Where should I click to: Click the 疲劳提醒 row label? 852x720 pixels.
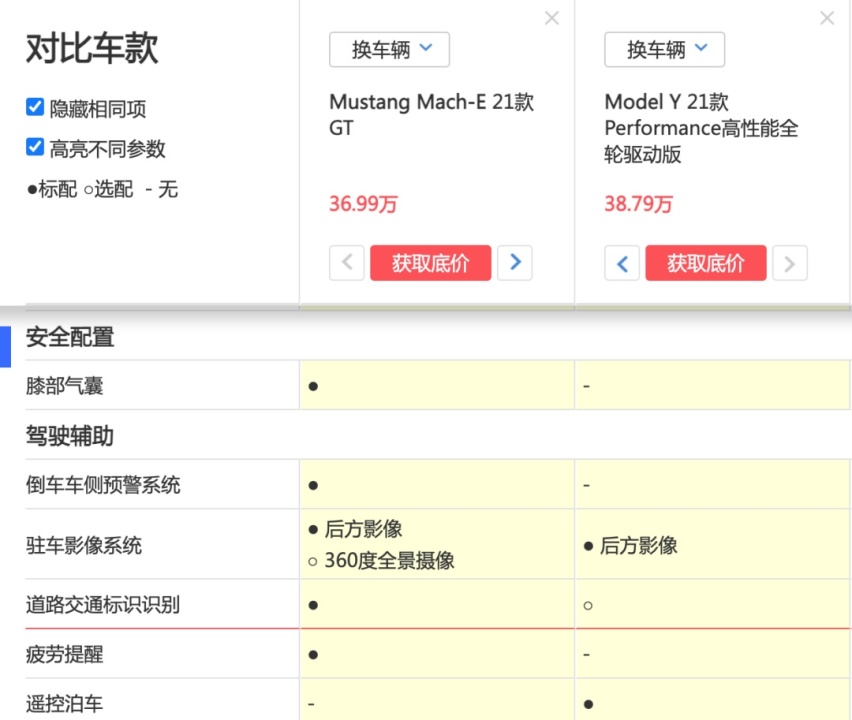tap(65, 655)
